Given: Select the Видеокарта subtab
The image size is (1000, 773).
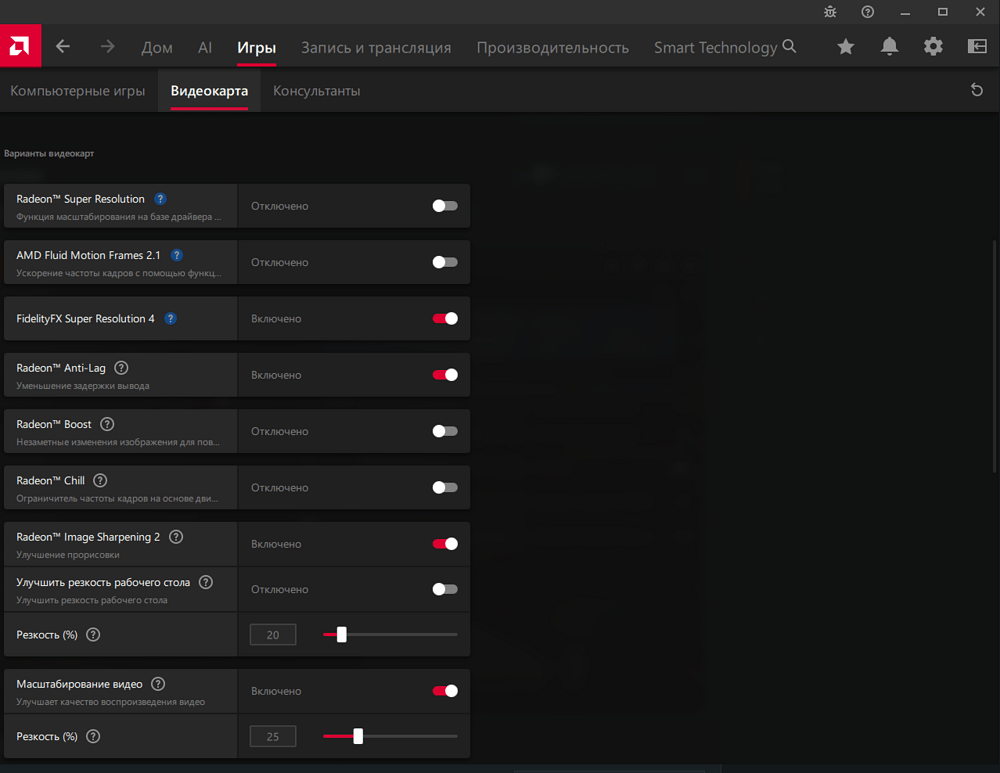Looking at the screenshot, I should pos(209,91).
